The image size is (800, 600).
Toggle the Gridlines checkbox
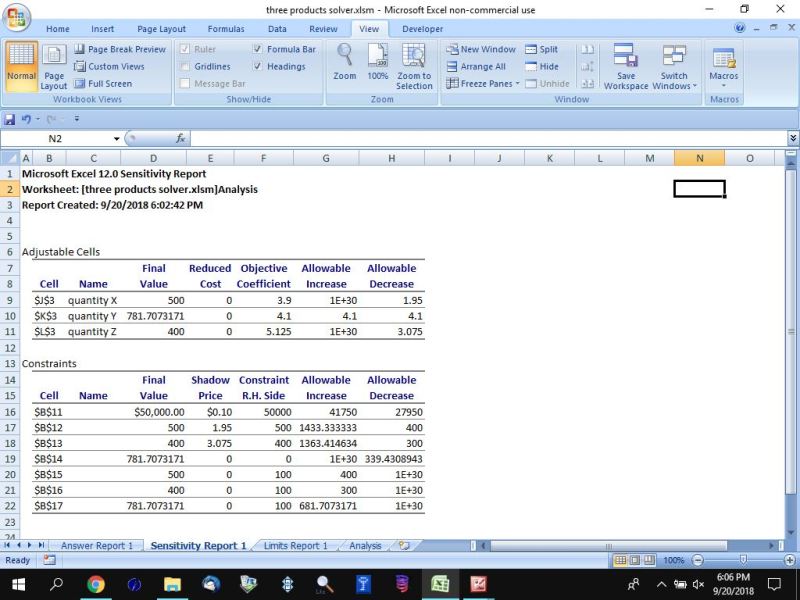(185, 66)
